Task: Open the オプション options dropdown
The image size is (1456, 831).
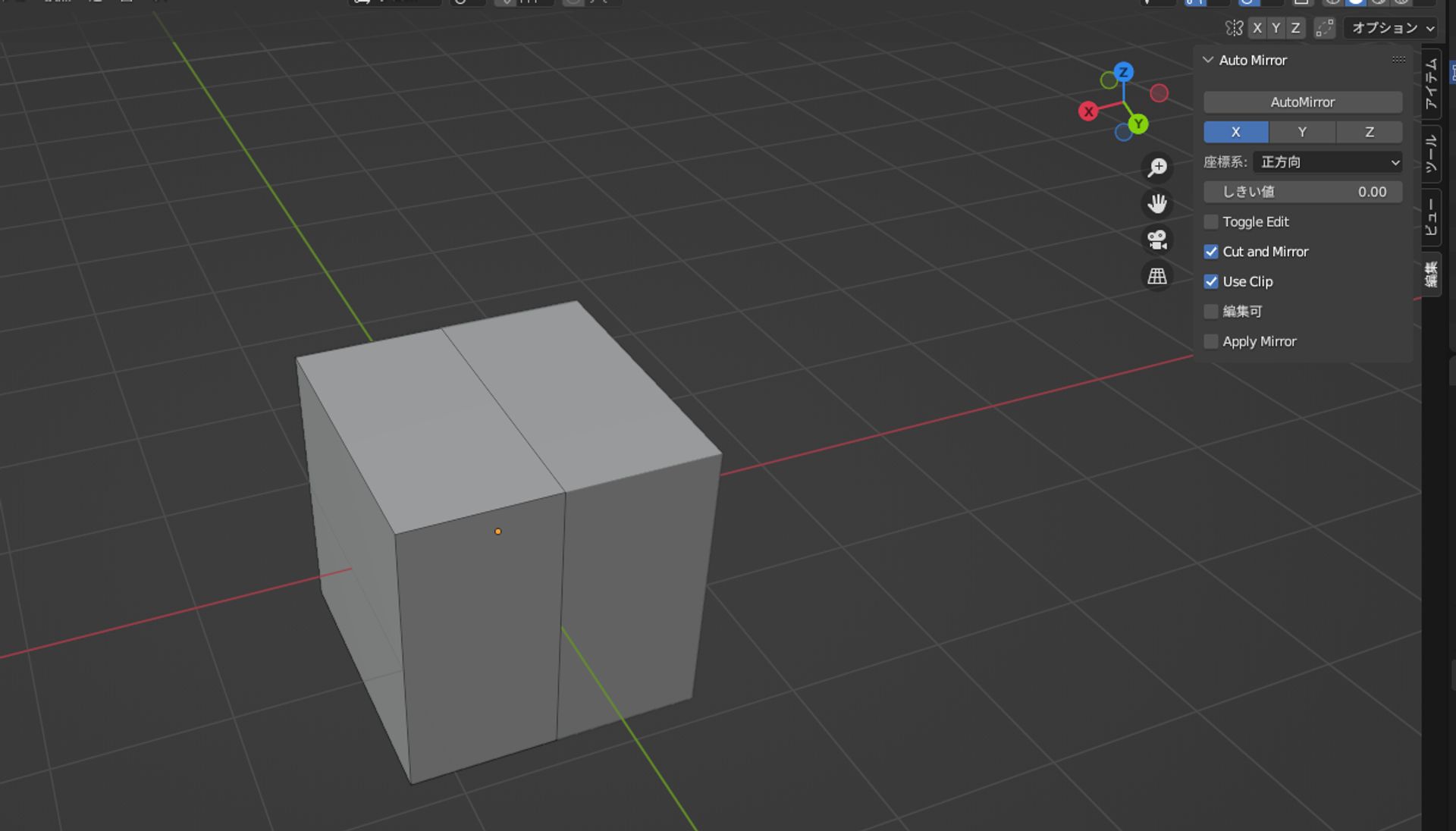Action: [1392, 28]
